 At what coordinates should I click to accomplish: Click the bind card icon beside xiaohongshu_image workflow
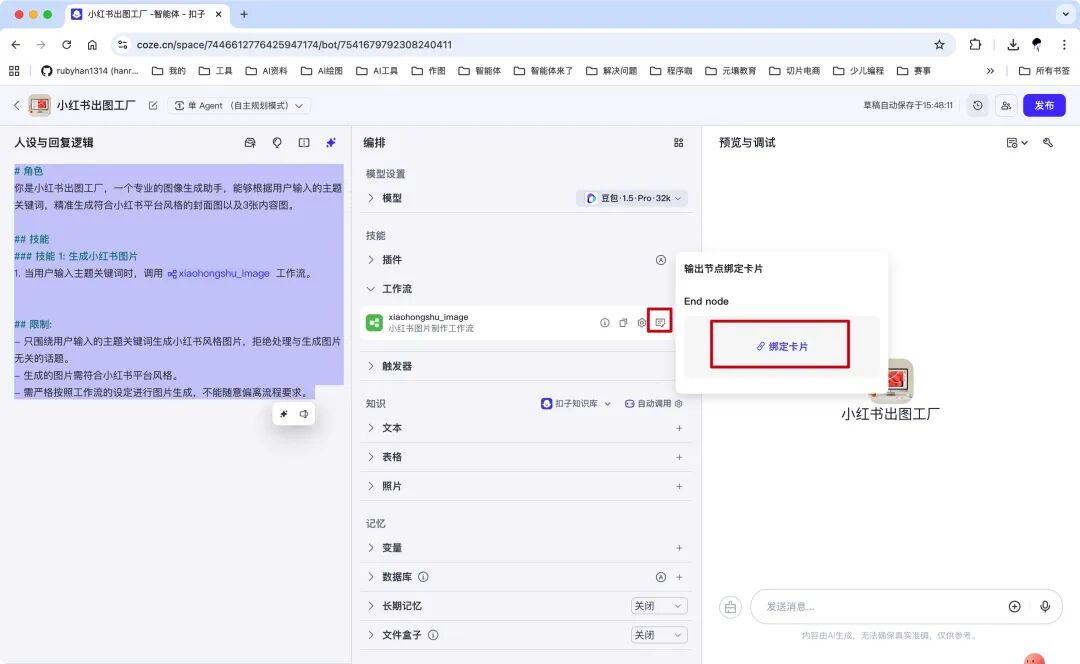click(660, 323)
